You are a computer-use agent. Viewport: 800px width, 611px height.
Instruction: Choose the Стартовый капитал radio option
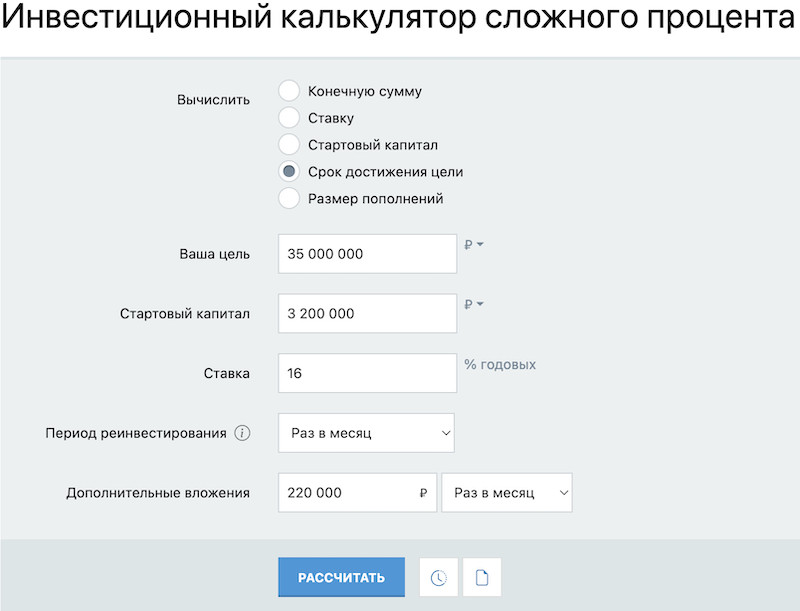289,145
